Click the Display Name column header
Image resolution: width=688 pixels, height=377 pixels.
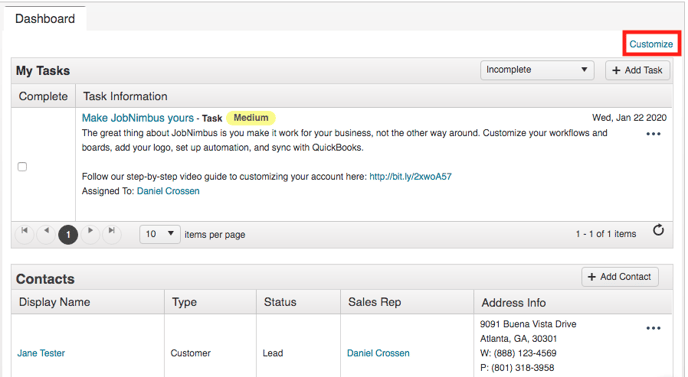point(88,302)
